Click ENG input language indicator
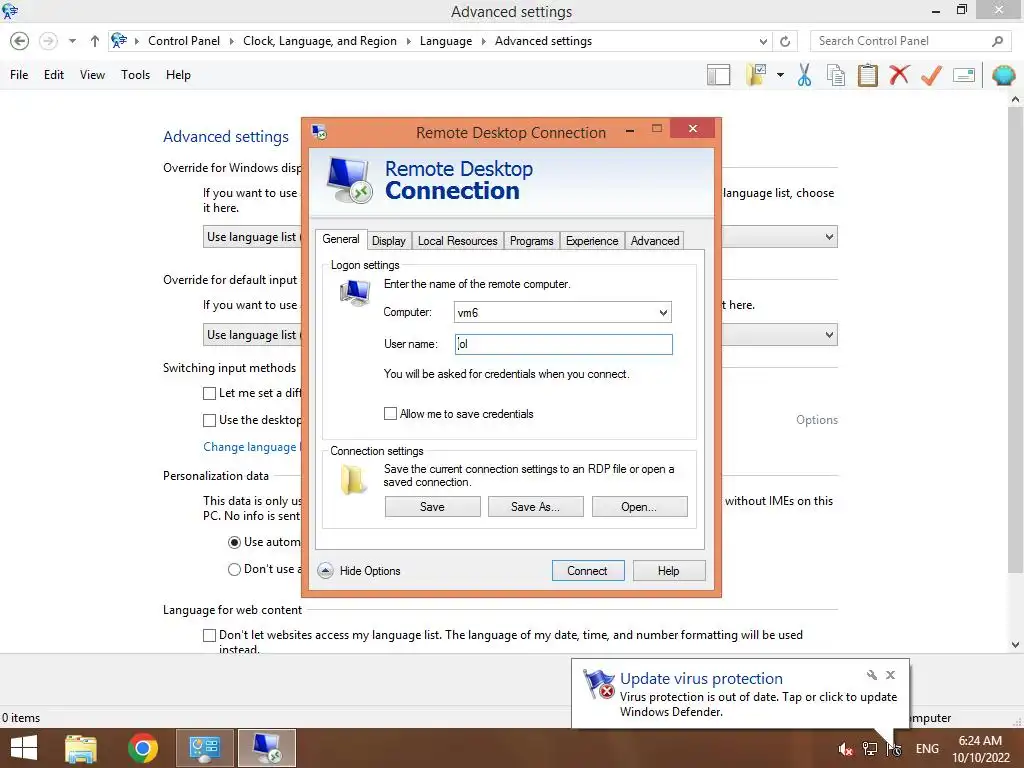 tap(927, 749)
